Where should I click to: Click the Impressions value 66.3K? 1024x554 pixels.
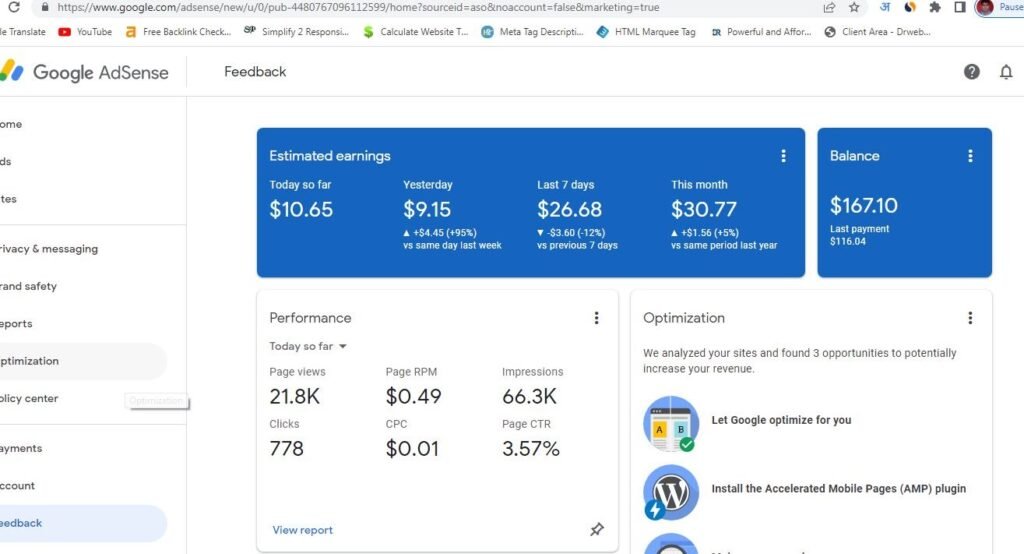pos(530,397)
